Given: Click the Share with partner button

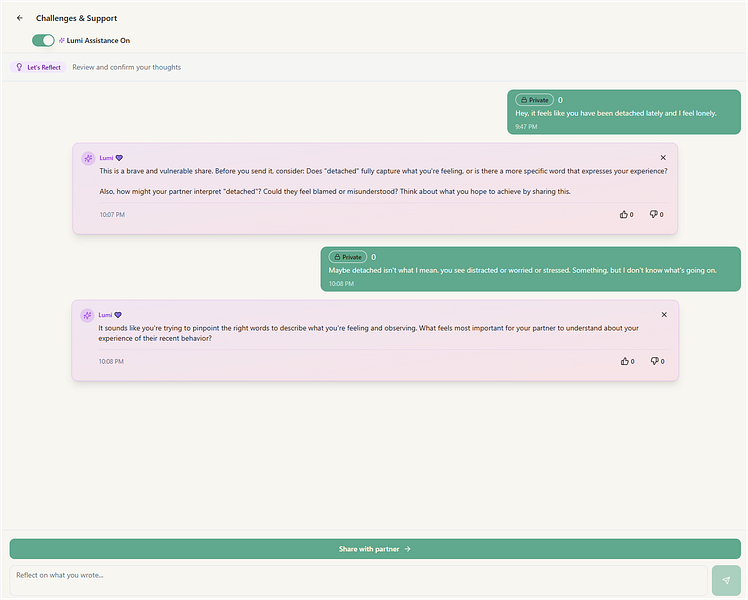Looking at the screenshot, I should (x=375, y=549).
